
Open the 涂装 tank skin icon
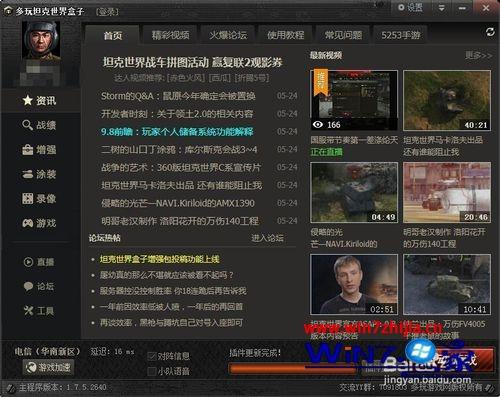39,174
